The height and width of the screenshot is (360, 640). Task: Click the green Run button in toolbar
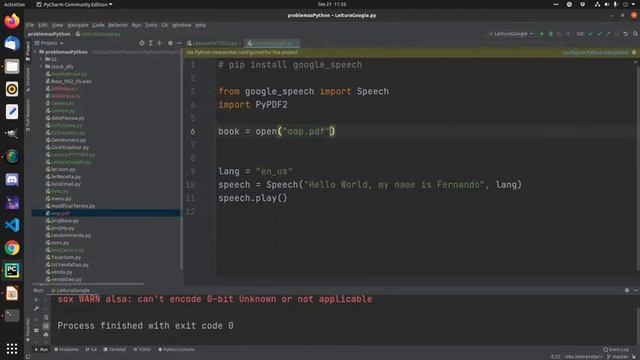coord(542,34)
